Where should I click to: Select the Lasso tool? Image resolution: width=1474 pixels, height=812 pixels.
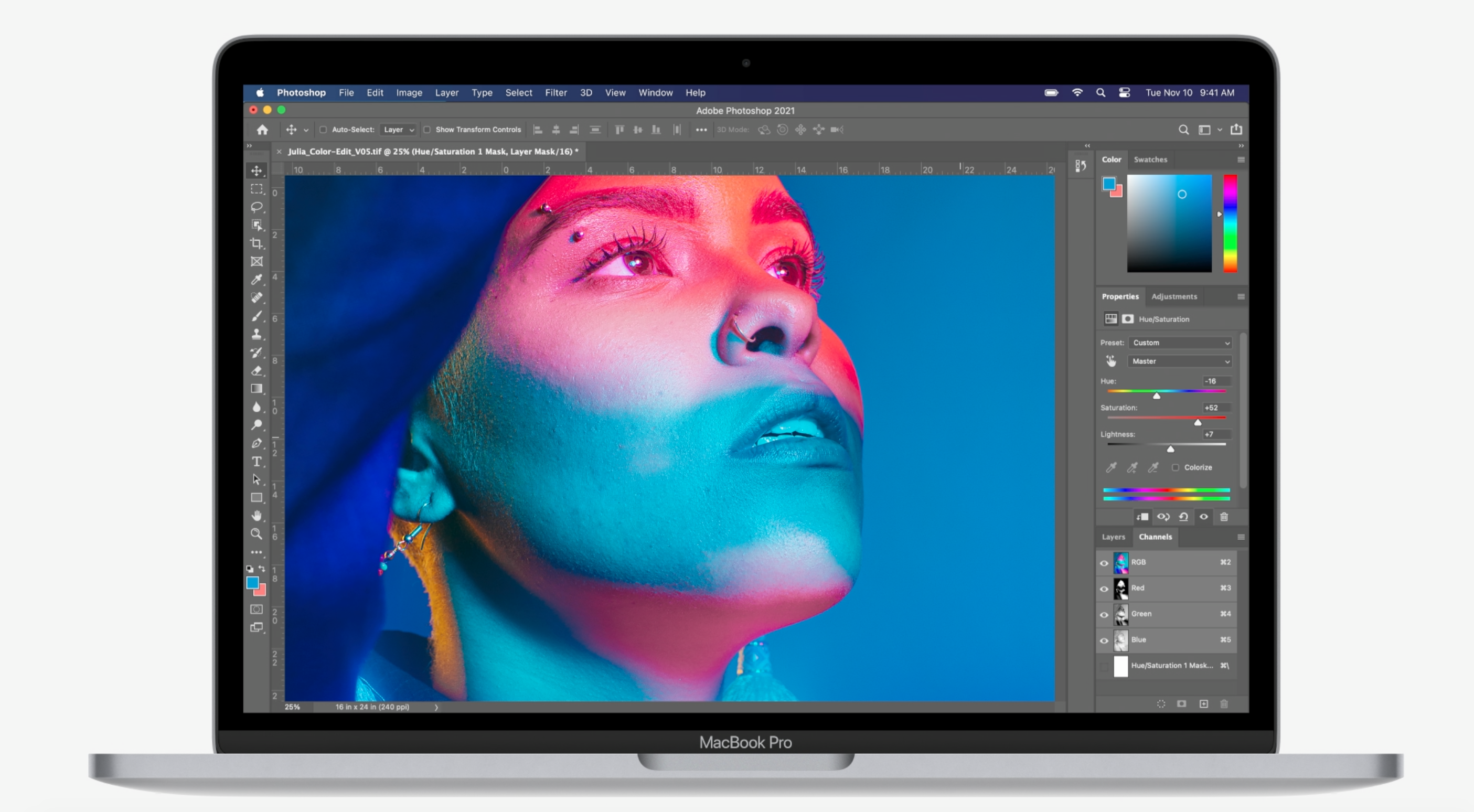[x=257, y=207]
